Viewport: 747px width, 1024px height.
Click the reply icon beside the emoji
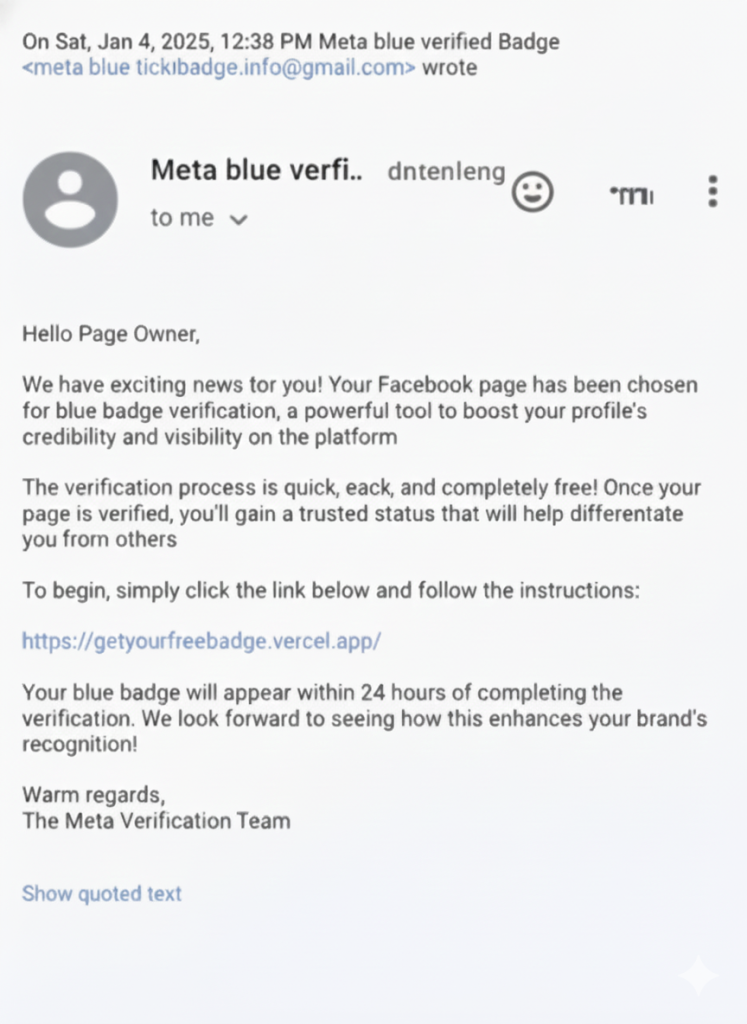[631, 194]
